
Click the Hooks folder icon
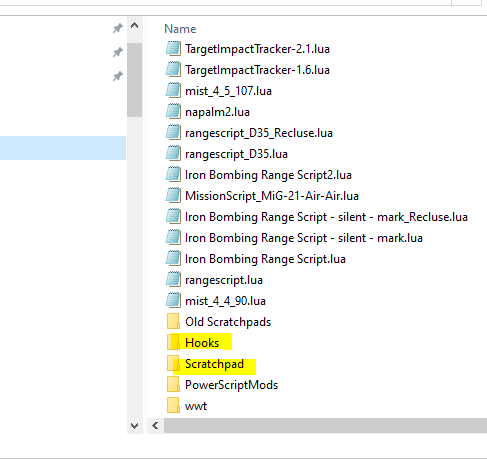coord(173,343)
